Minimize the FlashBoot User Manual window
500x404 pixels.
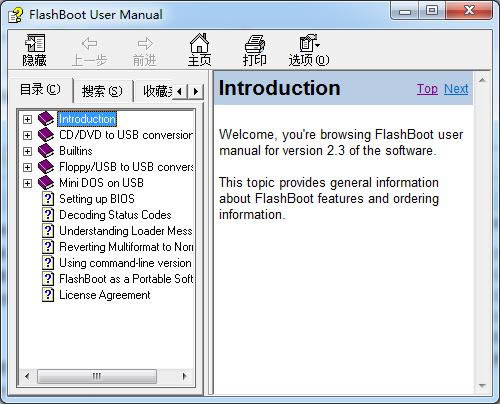click(405, 12)
